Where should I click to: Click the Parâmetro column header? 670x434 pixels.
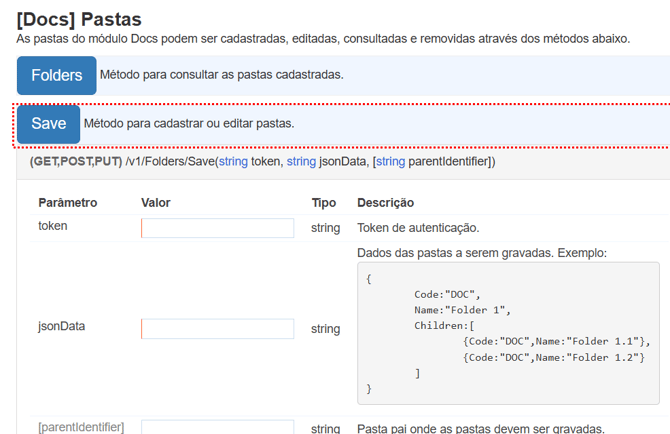[x=67, y=203]
